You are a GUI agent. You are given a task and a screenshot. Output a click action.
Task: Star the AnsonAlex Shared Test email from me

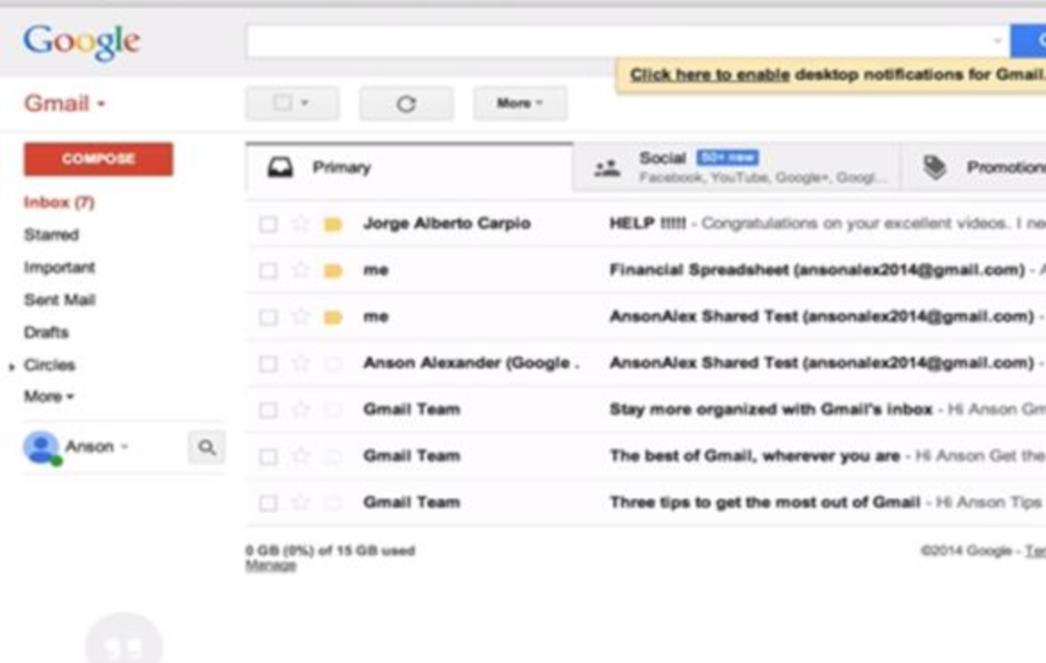pyautogui.click(x=301, y=316)
